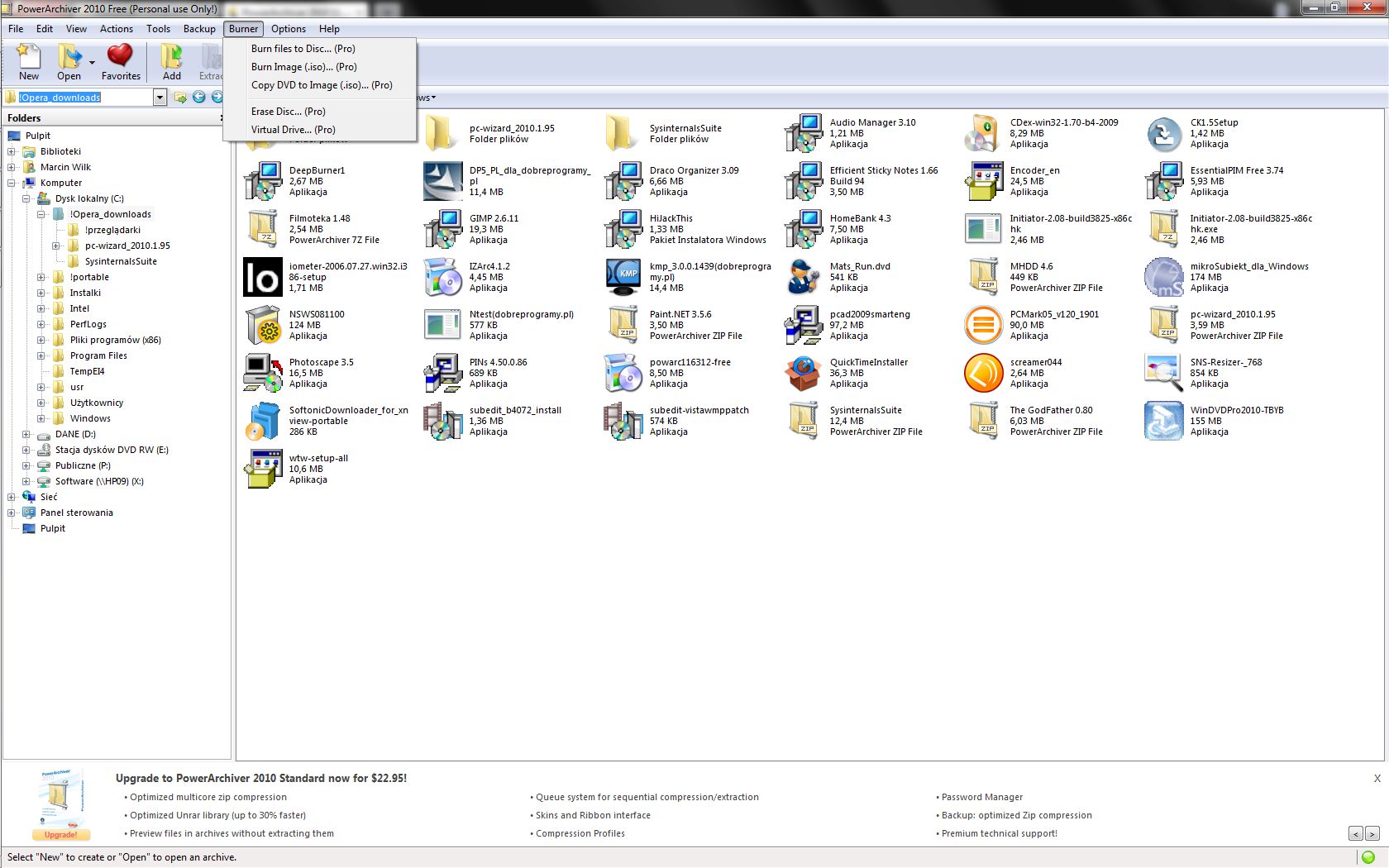Select the The GodFather 0.80 ZIP file
This screenshot has height=868, width=1389.
point(1035,421)
